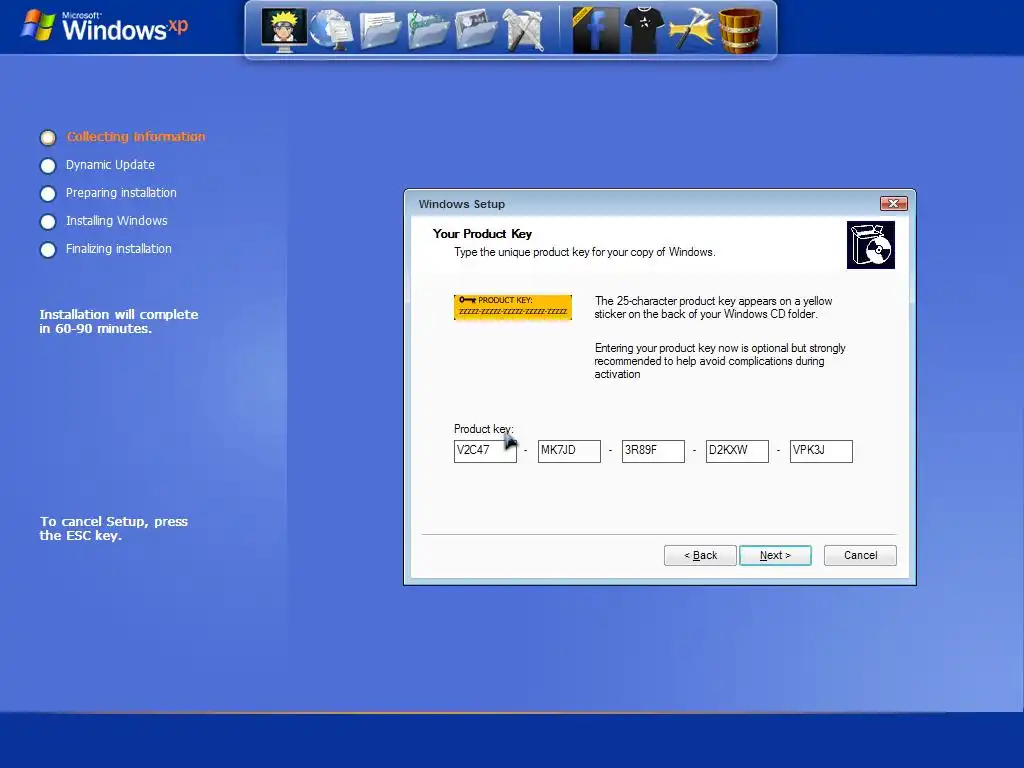Launch the Facebook icon in the dock

click(596, 30)
